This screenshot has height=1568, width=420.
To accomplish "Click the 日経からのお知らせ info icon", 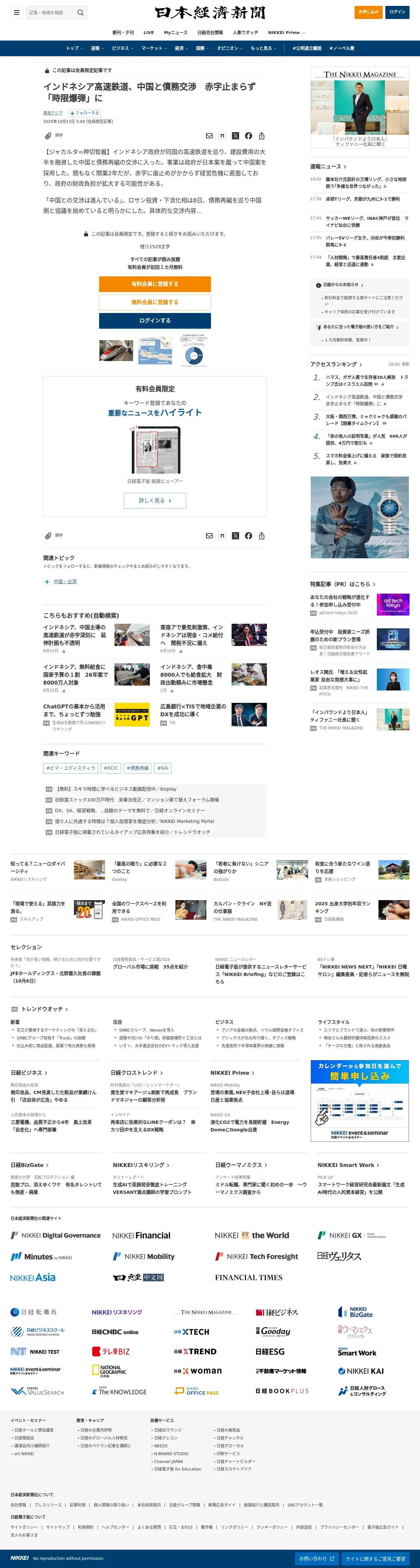I will (318, 285).
